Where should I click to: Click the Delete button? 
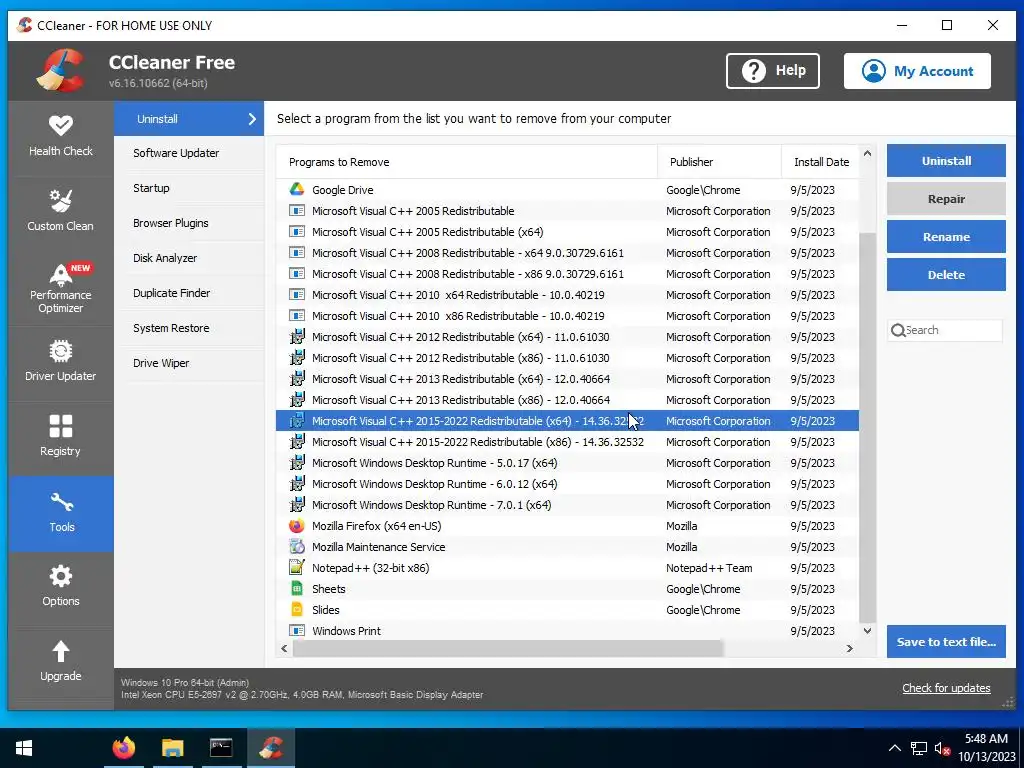[946, 274]
